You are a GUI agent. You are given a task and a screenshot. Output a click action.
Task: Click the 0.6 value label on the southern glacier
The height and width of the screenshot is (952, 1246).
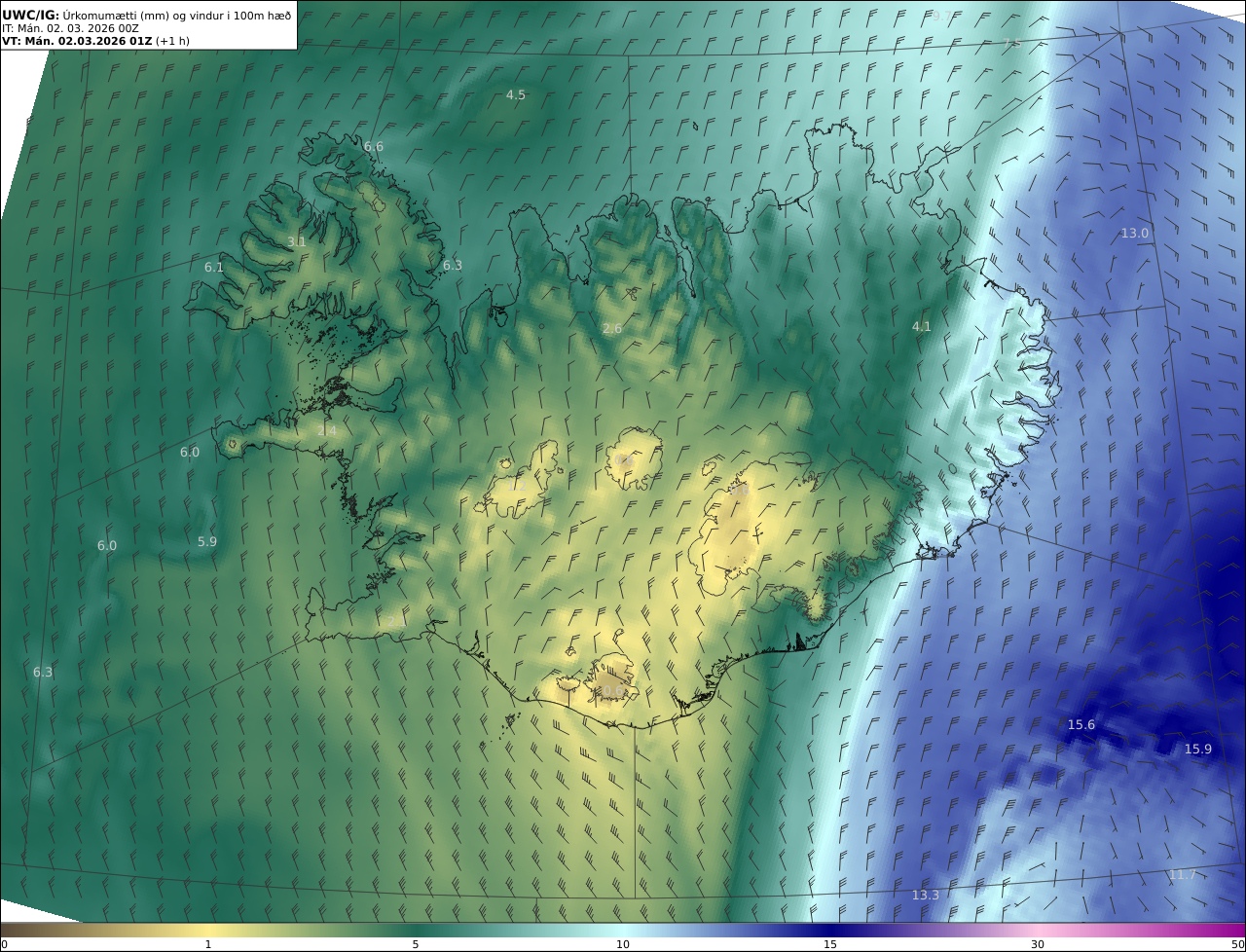pos(612,691)
